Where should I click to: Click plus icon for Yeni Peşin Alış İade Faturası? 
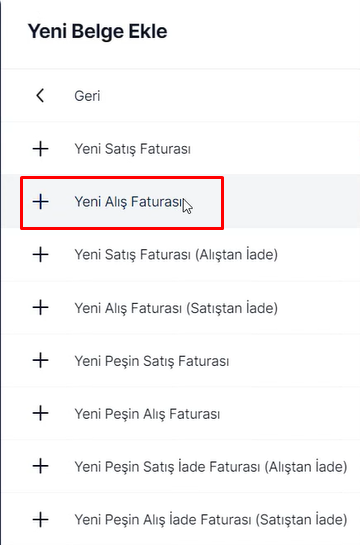[x=40, y=520]
